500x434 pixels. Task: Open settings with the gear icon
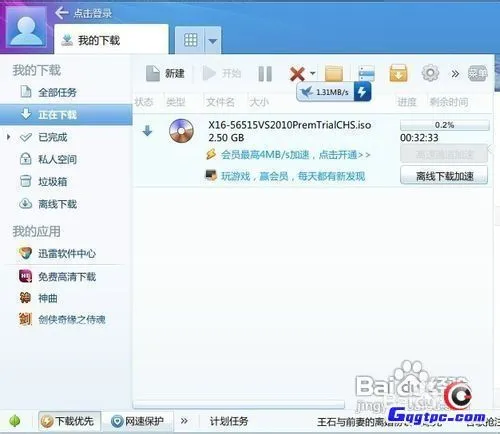430,73
